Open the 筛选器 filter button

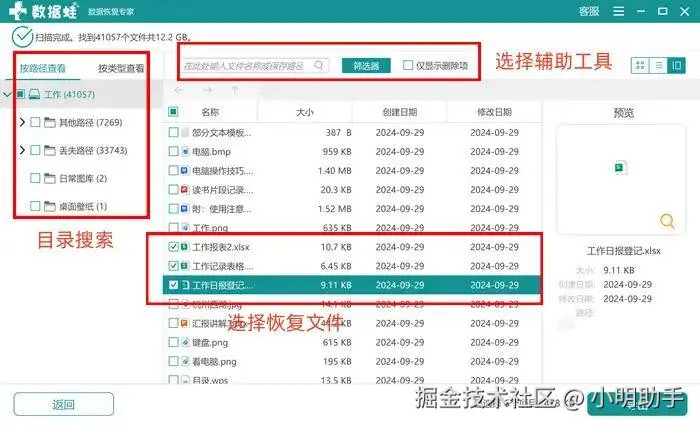366,66
